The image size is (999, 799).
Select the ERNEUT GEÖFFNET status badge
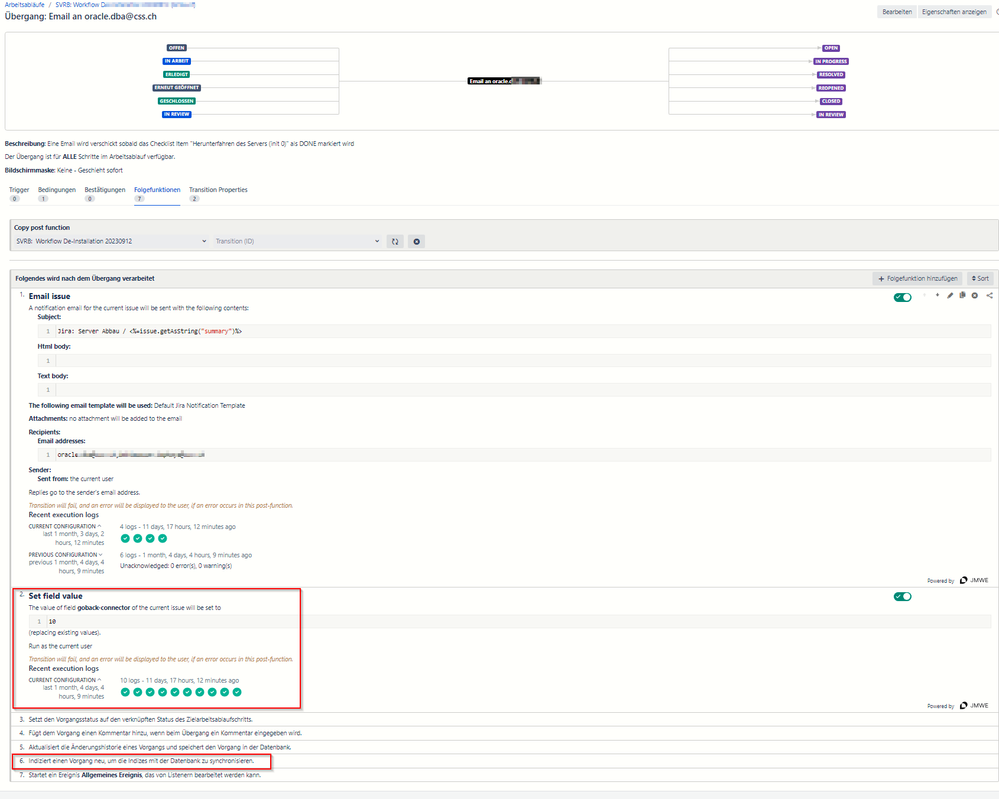coord(176,88)
